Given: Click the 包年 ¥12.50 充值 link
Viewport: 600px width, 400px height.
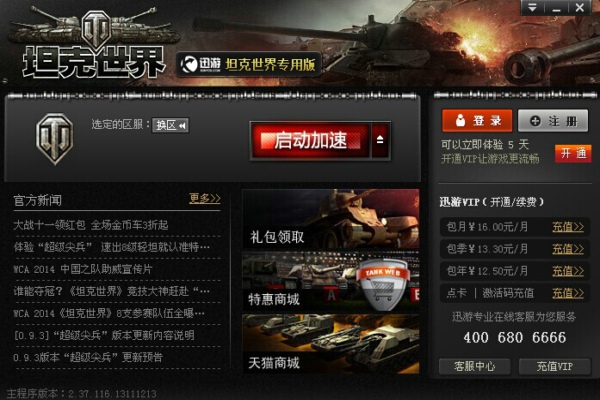Looking at the screenshot, I should tap(568, 271).
